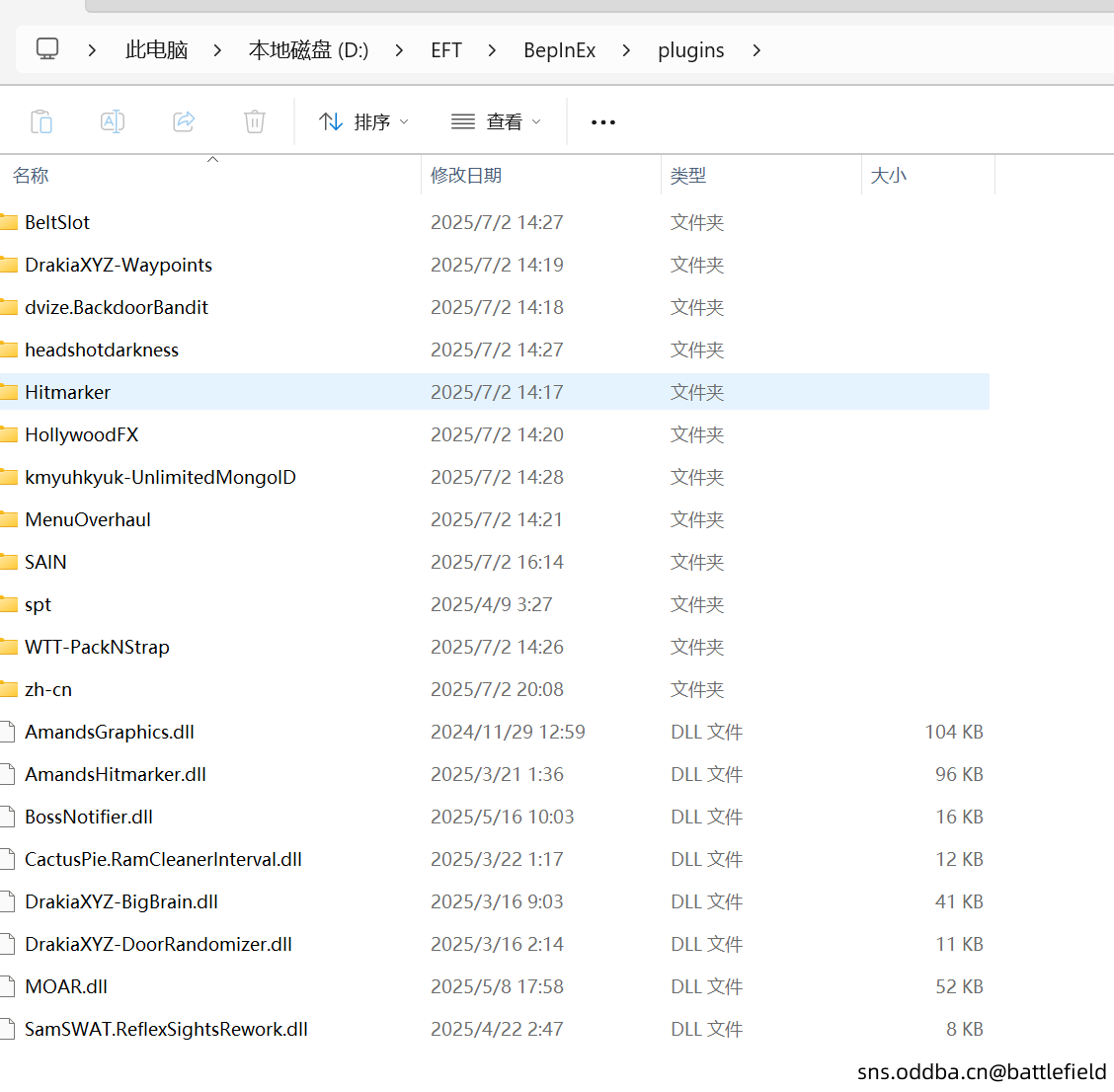This screenshot has width=1114, height=1092.
Task: Click the rename icon in toolbar
Action: pos(113,121)
